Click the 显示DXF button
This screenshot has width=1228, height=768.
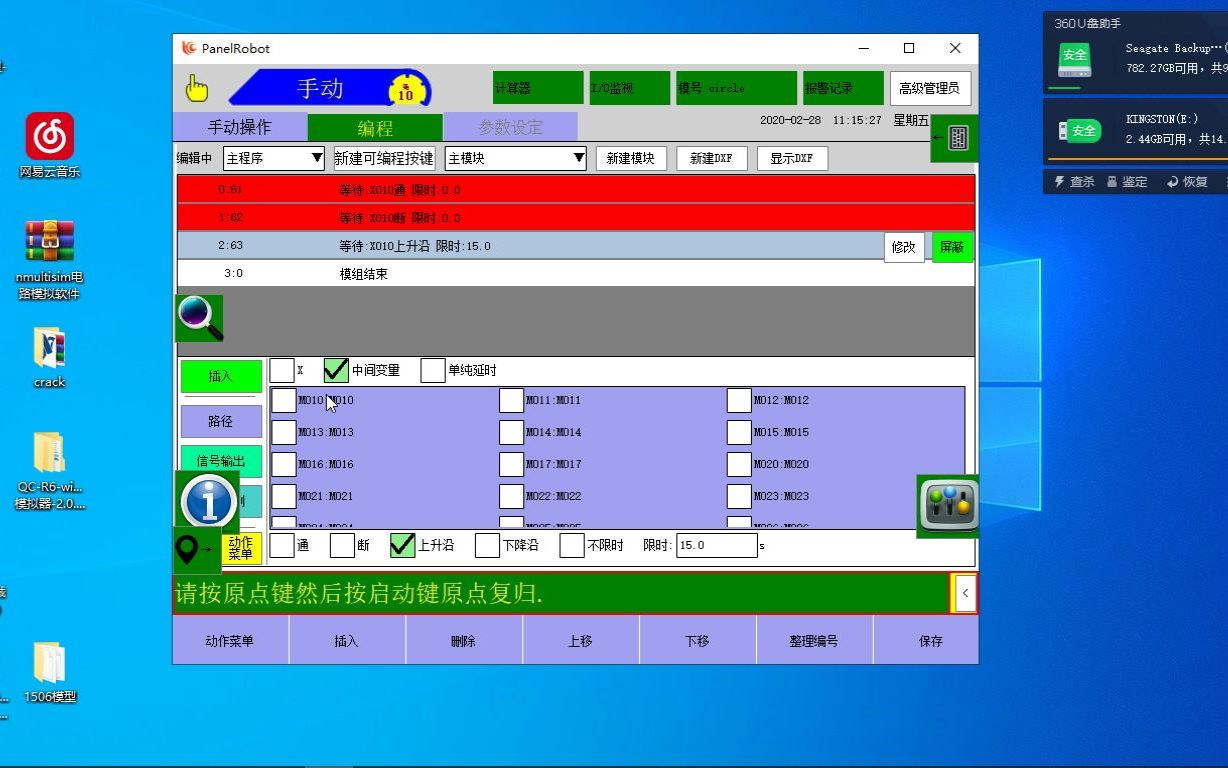pos(792,158)
